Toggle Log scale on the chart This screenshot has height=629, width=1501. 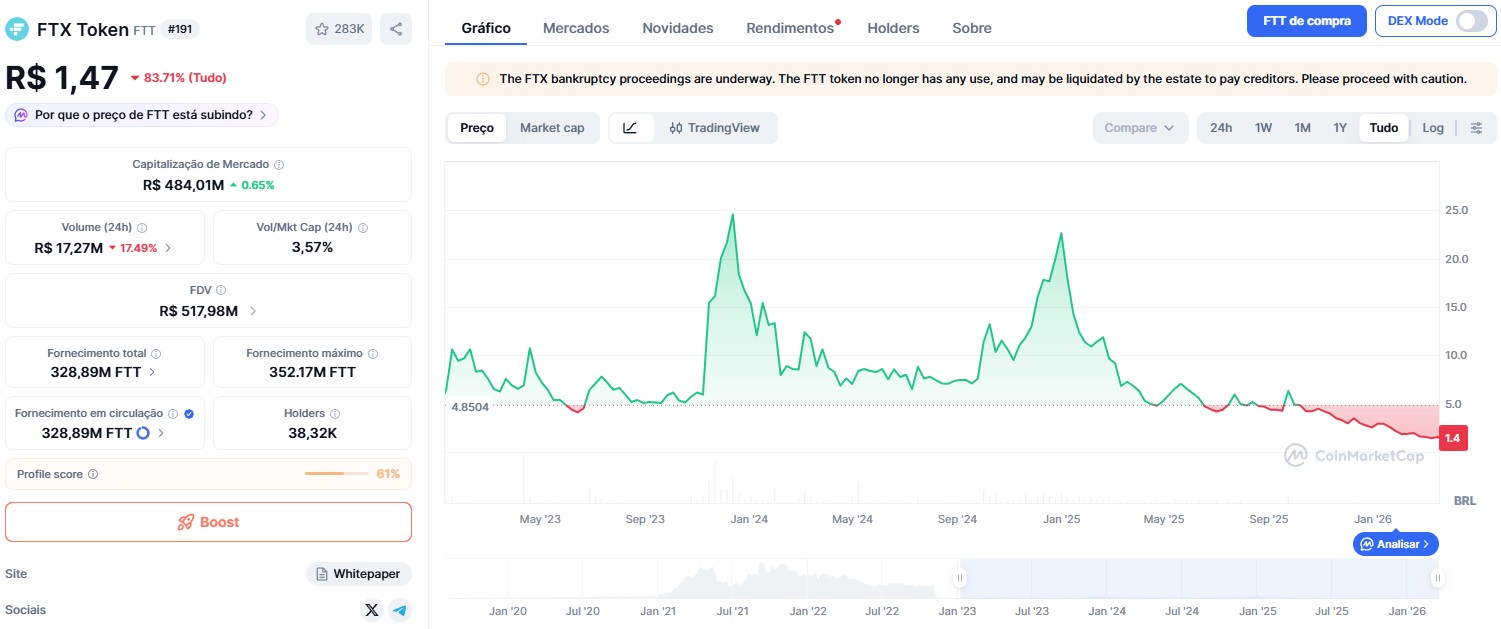[x=1433, y=128]
